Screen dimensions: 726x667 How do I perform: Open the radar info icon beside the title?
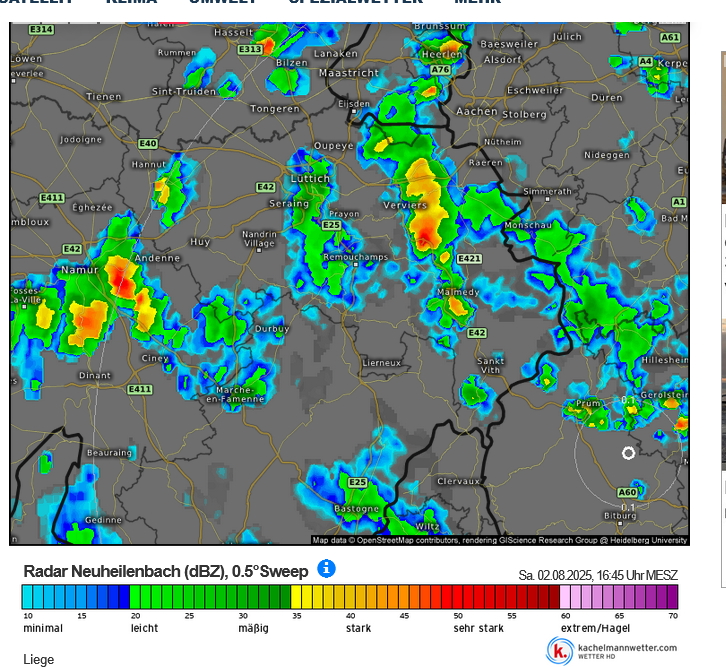click(326, 568)
